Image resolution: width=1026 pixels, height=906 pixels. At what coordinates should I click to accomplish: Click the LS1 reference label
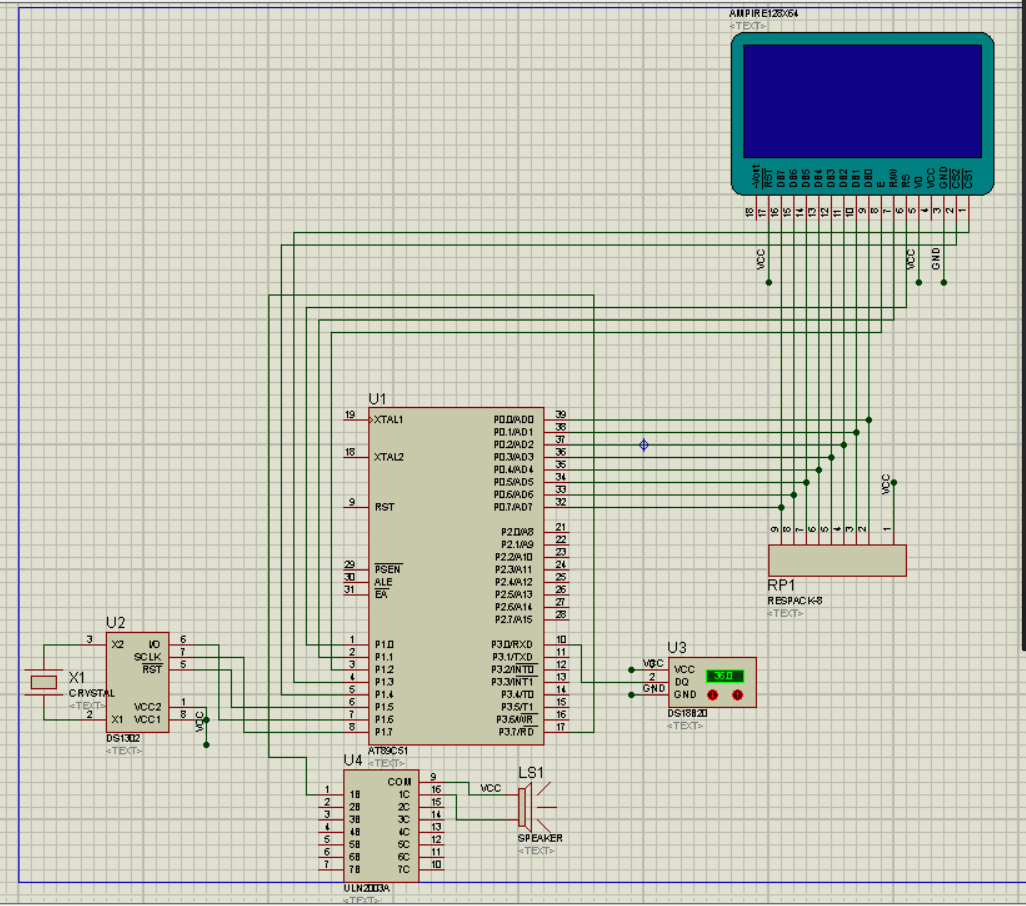pyautogui.click(x=531, y=773)
